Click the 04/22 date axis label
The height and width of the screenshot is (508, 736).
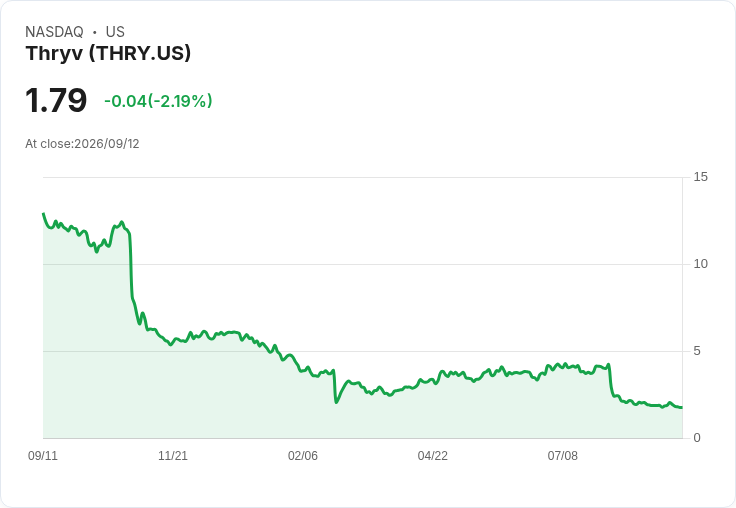click(x=432, y=455)
